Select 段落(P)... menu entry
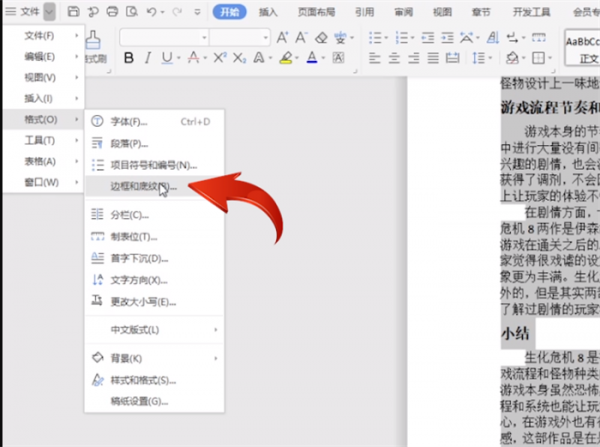Viewport: 600px width, 447px height. point(154,144)
